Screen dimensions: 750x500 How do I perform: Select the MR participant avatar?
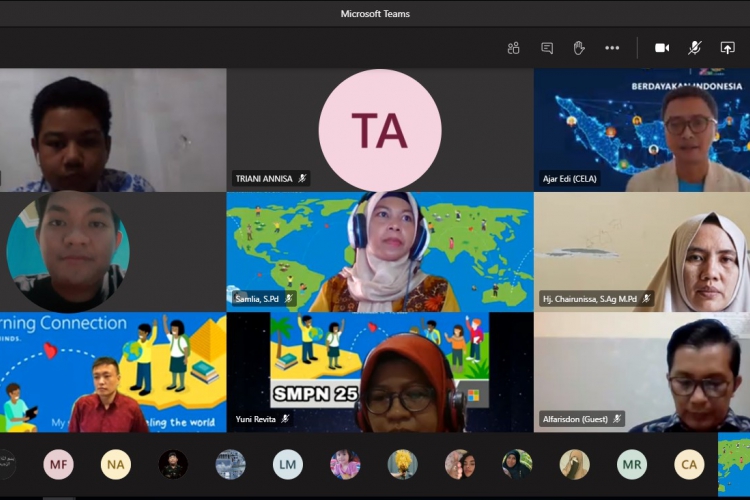632,464
